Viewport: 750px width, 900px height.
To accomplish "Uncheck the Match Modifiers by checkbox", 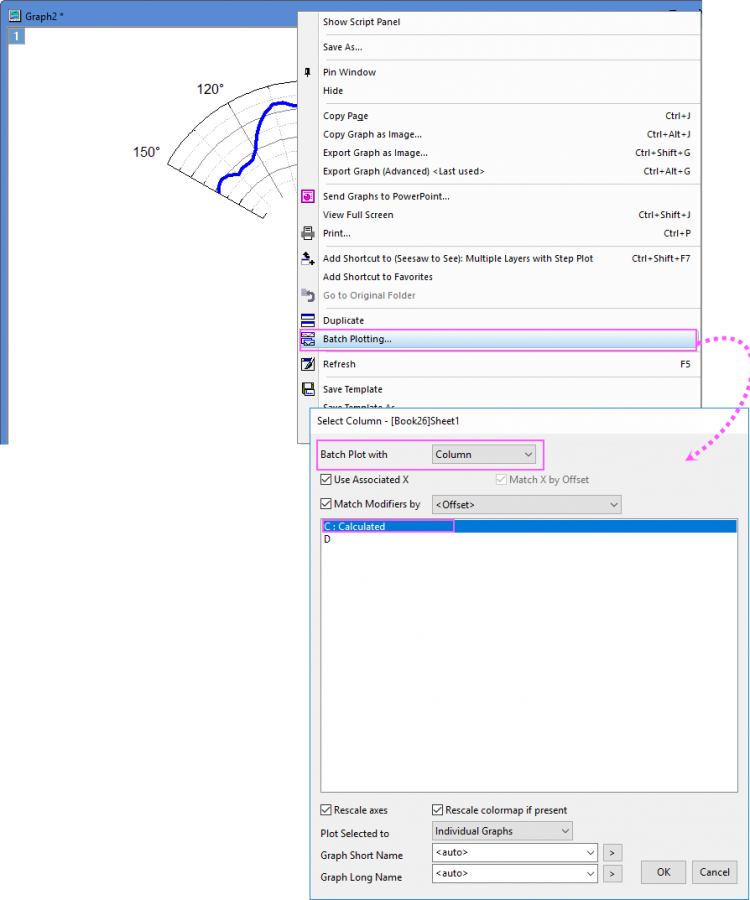I will [x=326, y=504].
